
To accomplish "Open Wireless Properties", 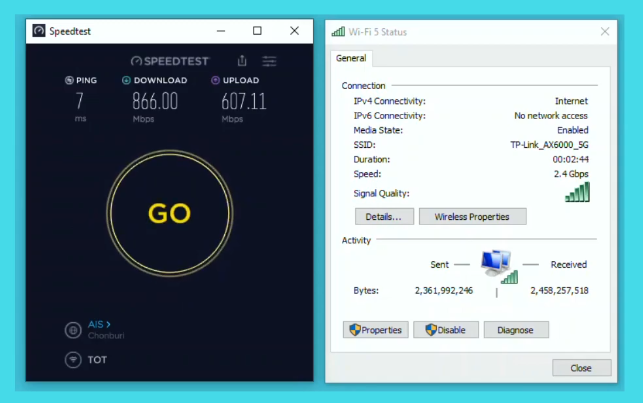I will 472,216.
